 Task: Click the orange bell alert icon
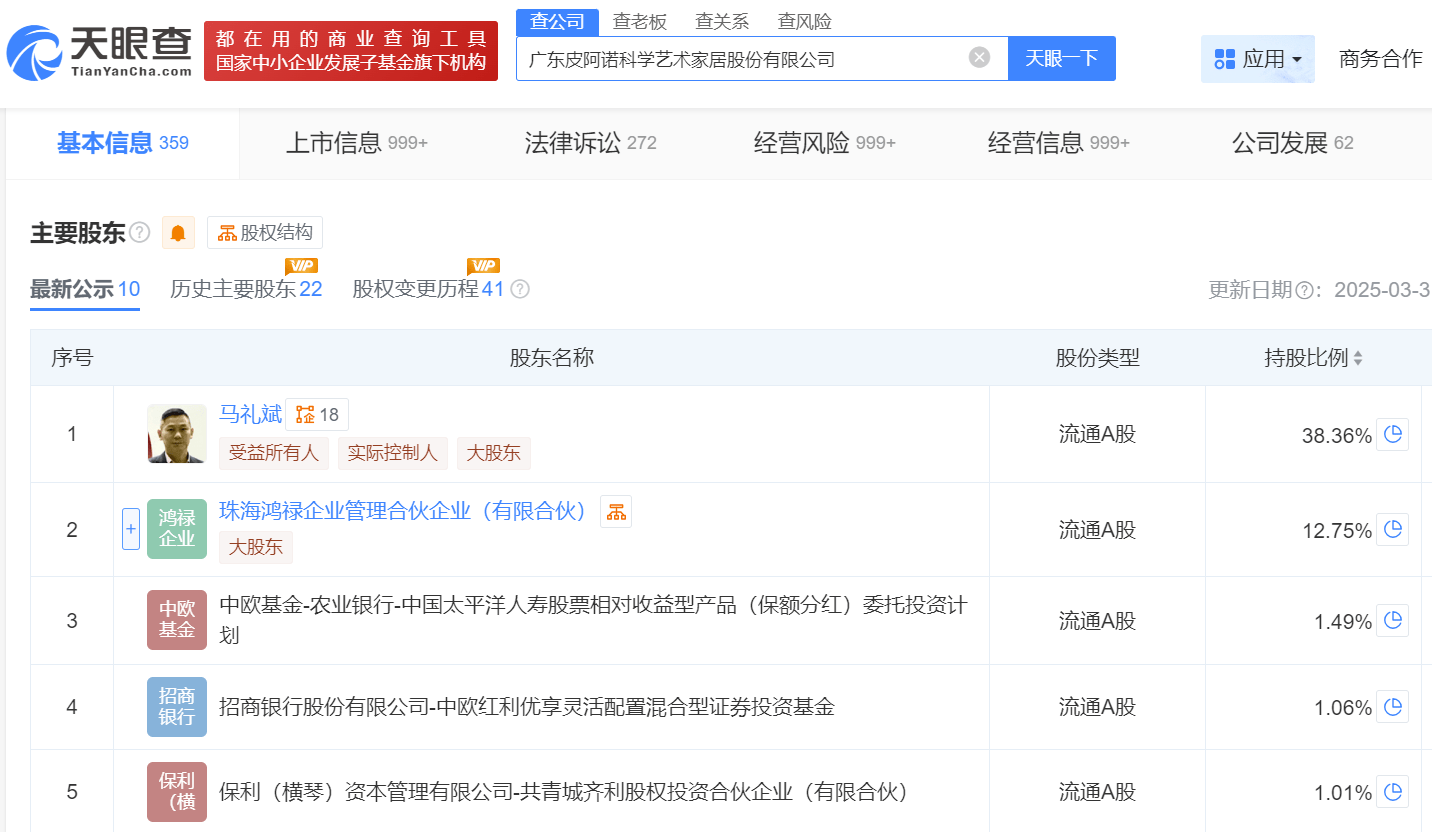[178, 233]
